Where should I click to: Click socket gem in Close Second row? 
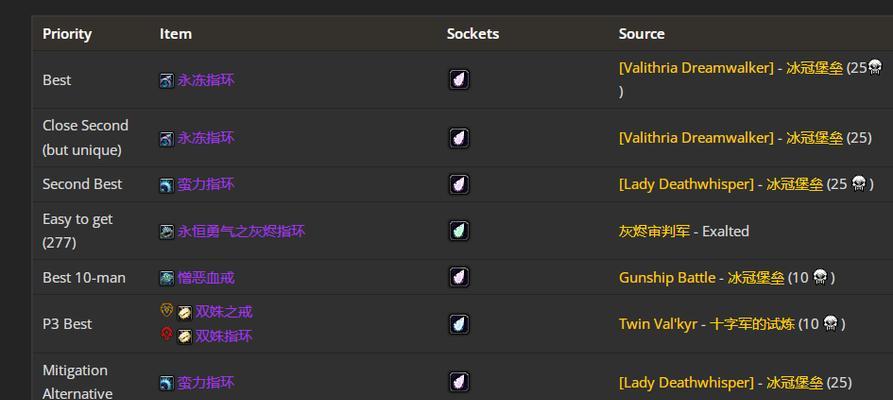point(458,138)
